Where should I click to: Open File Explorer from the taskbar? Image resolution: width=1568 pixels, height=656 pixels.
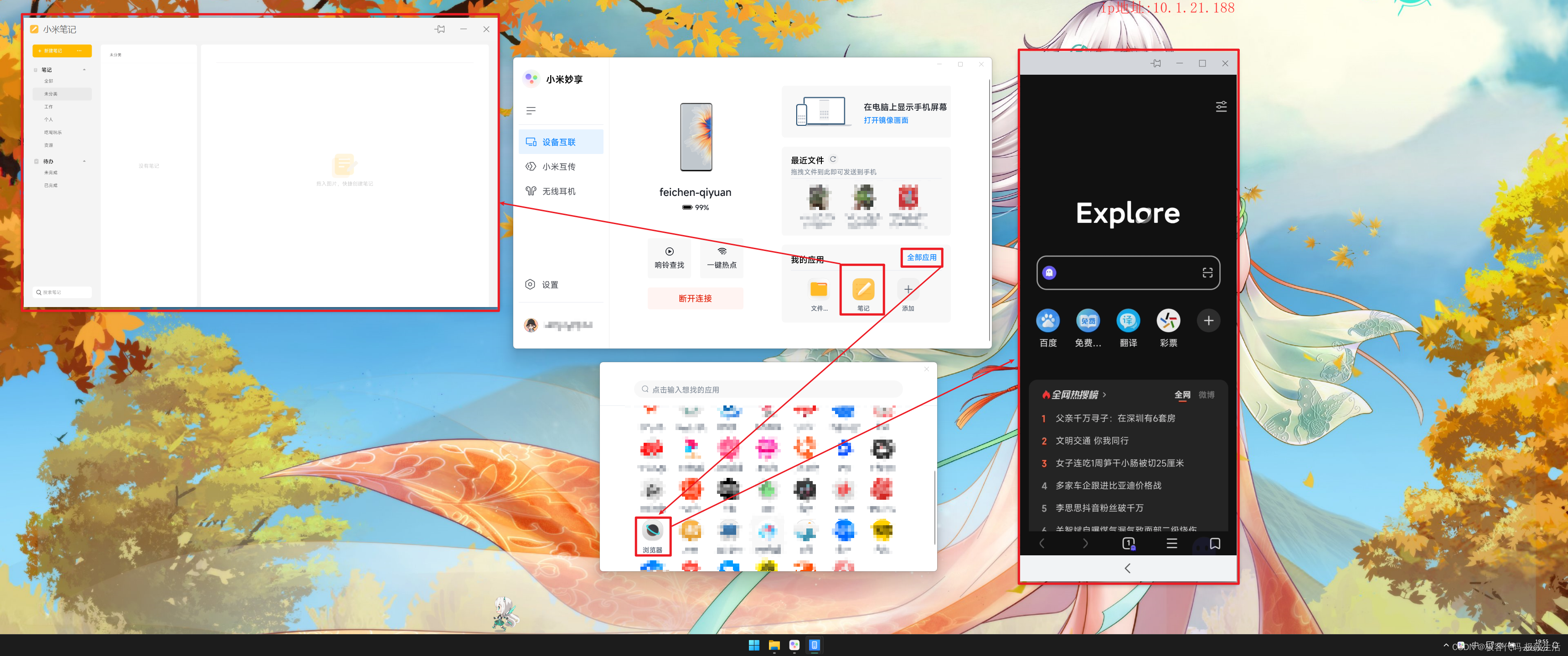coord(774,646)
